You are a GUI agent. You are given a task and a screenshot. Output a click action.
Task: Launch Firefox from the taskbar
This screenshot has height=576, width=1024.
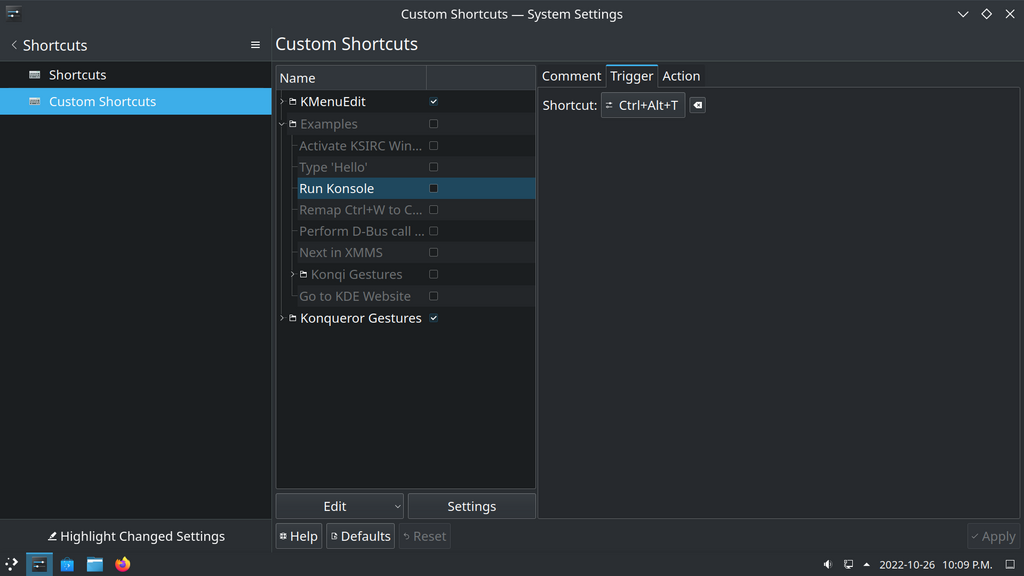coord(122,564)
